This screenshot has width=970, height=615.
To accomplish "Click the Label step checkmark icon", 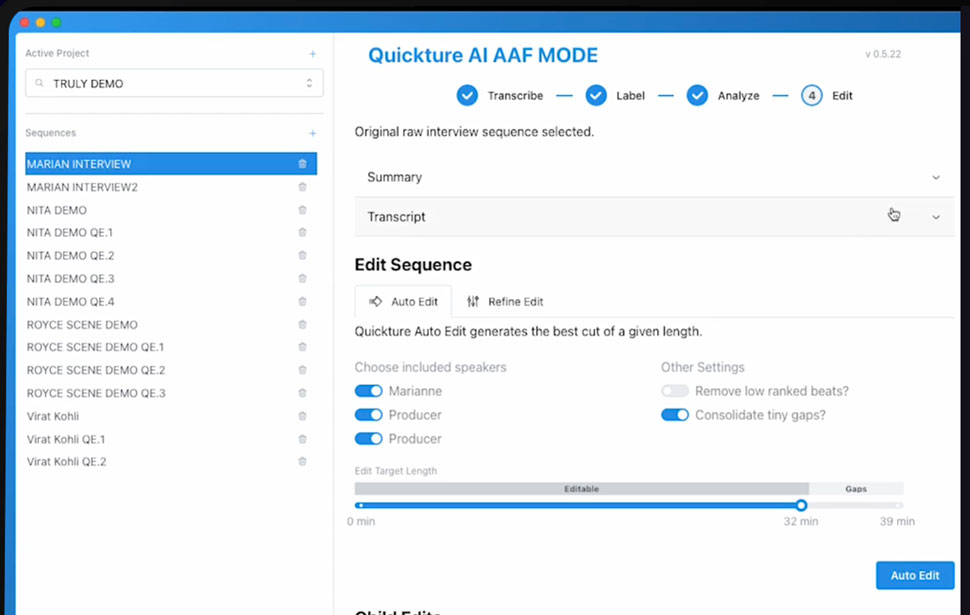I will click(596, 96).
